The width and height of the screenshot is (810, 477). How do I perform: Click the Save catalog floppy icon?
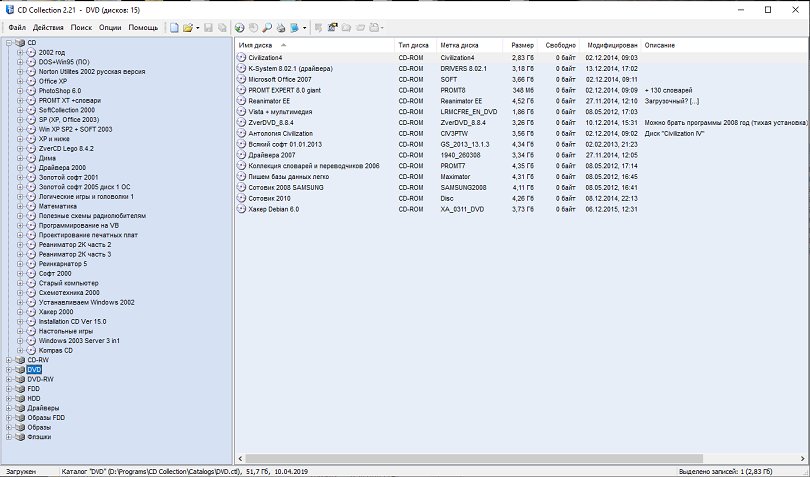[x=208, y=27]
